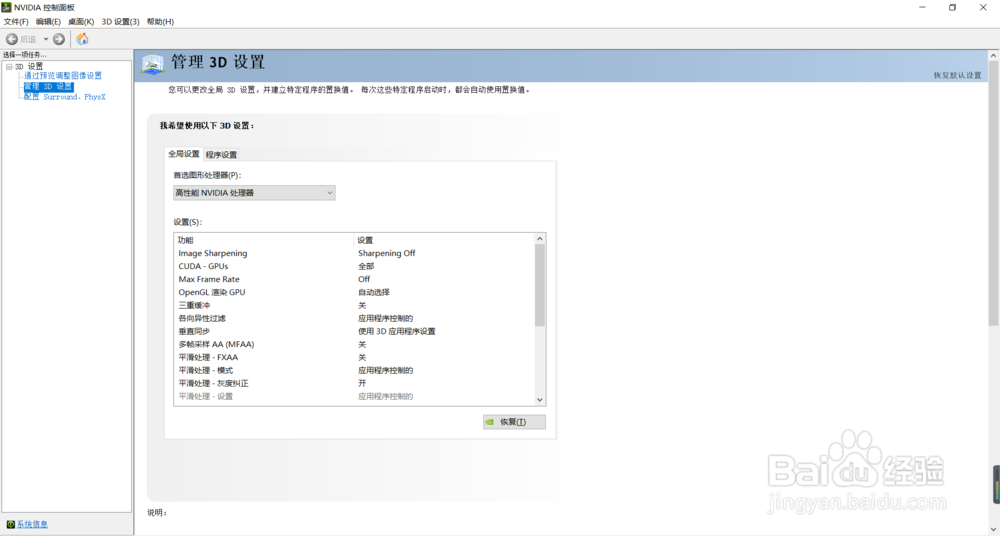Select the 平滑处理 - 模式 row

[x=355, y=371]
